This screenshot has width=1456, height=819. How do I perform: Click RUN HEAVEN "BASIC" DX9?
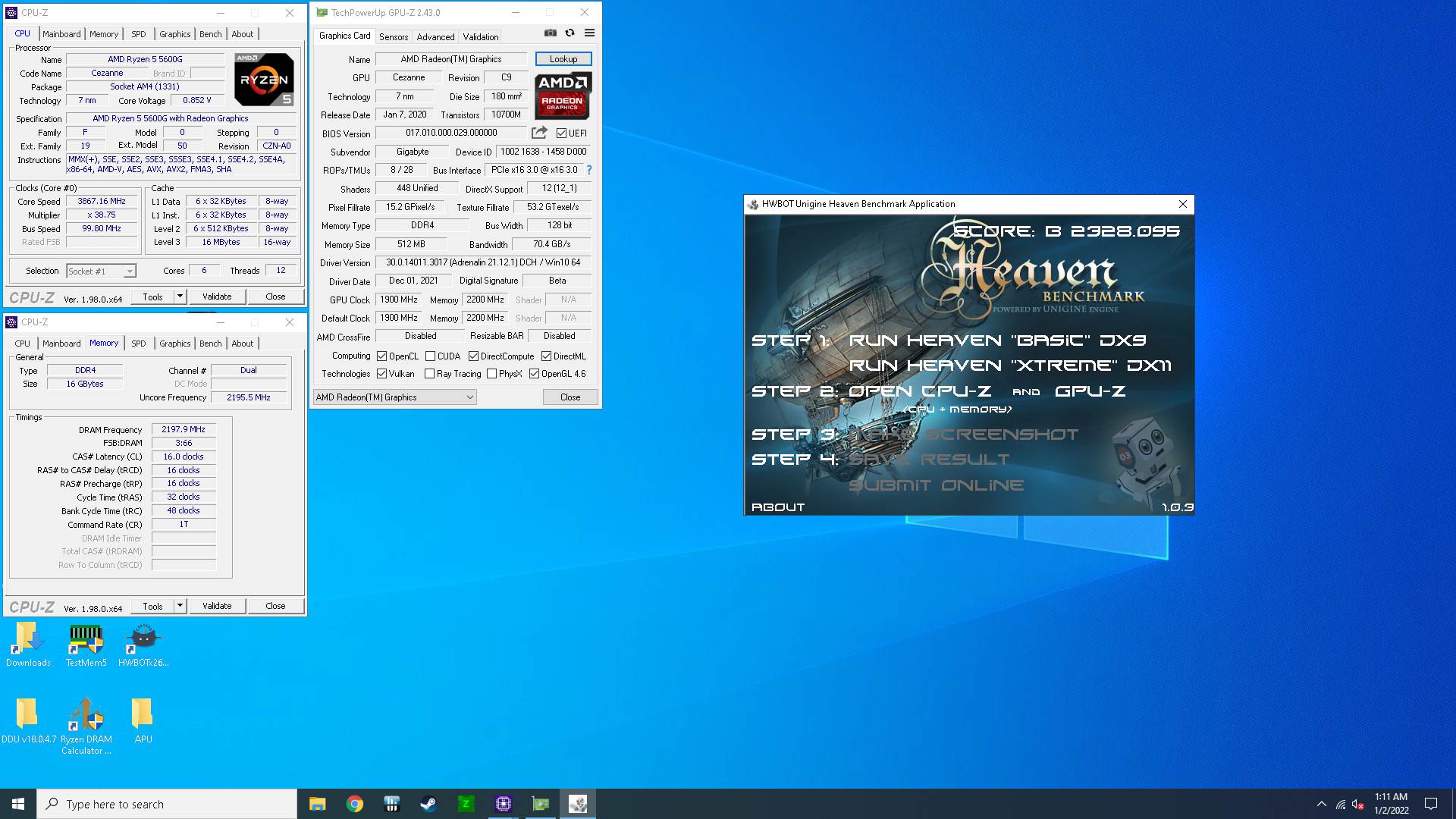(x=997, y=340)
